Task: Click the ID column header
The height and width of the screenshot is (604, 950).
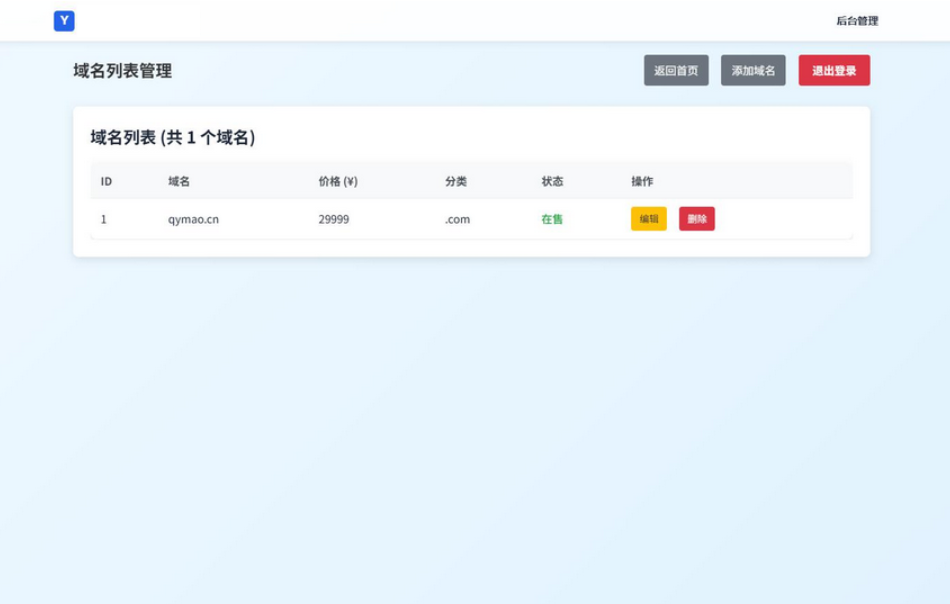Action: [106, 181]
